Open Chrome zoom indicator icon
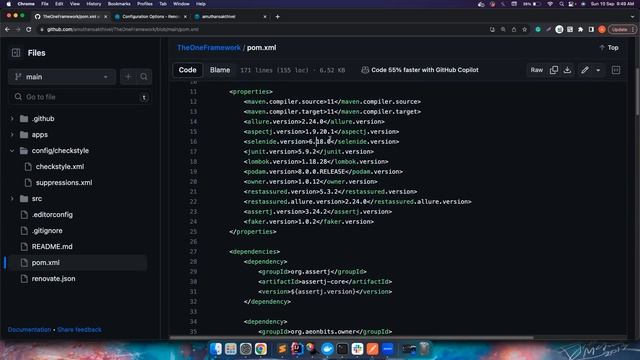640x360 pixels. [x=503, y=29]
